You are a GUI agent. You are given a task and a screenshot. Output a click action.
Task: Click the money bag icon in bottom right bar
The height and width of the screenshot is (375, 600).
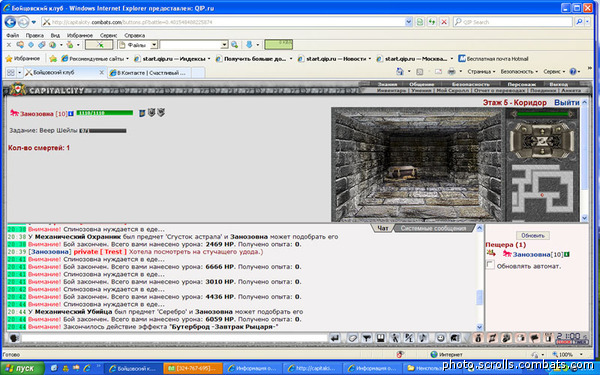[x=478, y=338]
